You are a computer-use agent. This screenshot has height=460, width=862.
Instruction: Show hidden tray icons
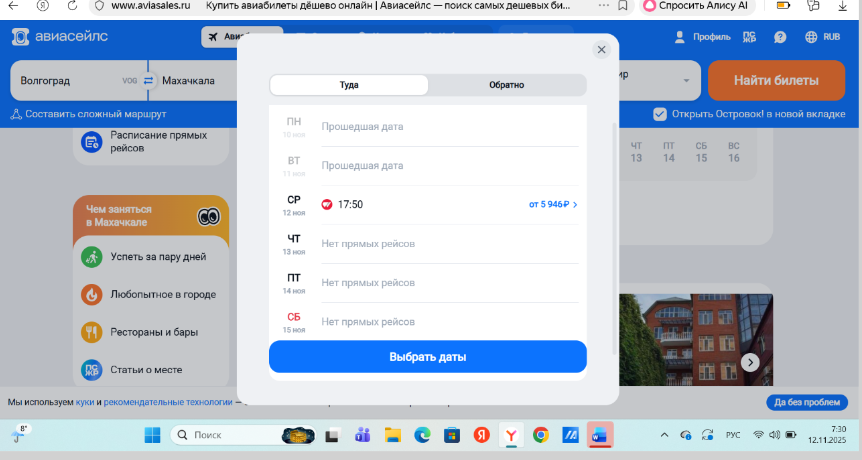click(x=664, y=435)
